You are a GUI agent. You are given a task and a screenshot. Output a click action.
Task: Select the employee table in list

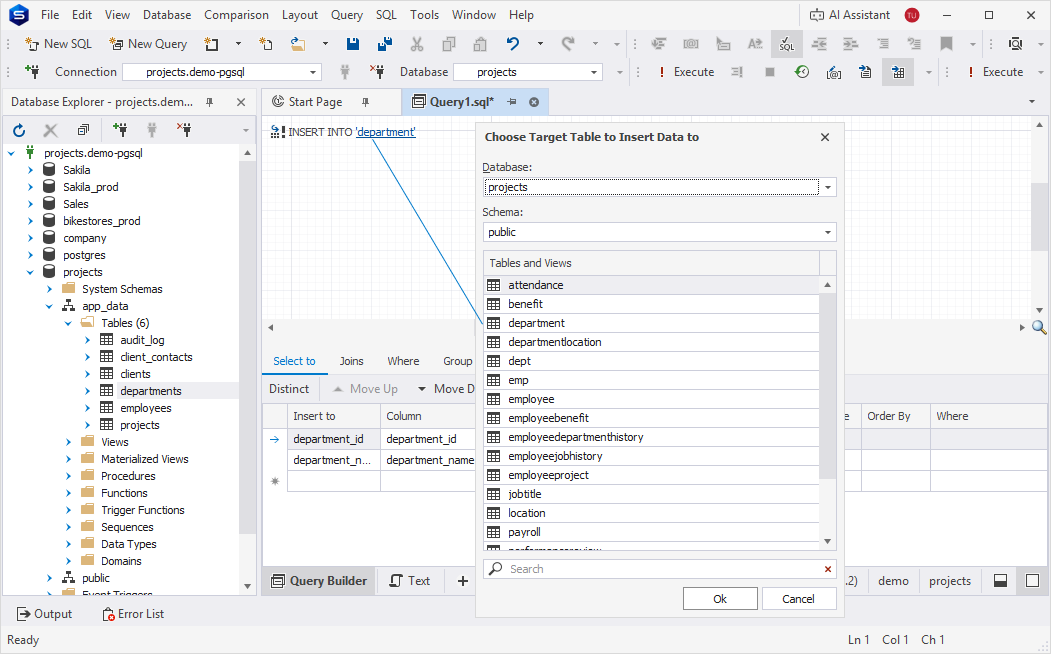[652, 399]
